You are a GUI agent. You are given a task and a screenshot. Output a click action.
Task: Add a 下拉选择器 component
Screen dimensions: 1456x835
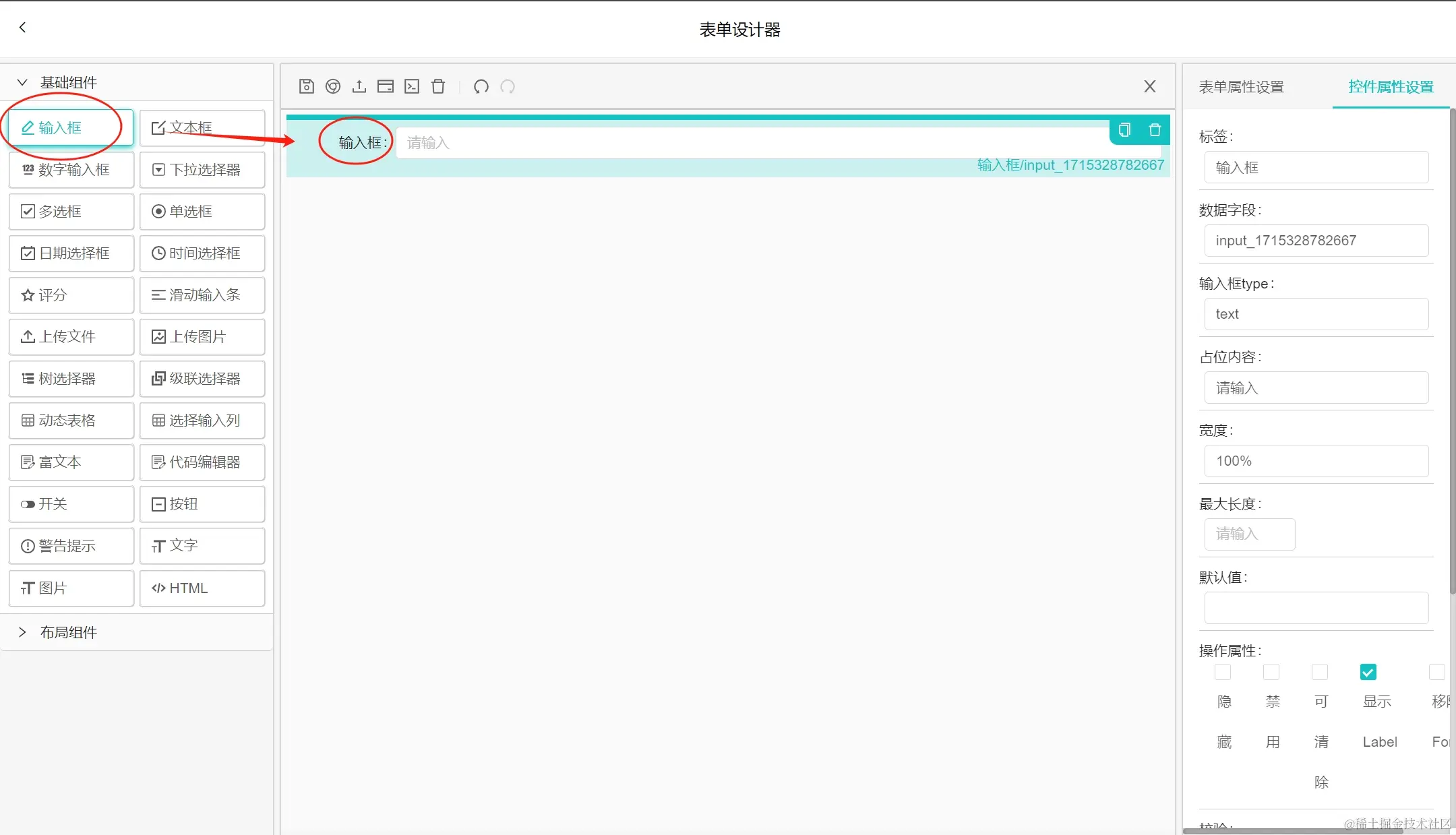click(202, 170)
